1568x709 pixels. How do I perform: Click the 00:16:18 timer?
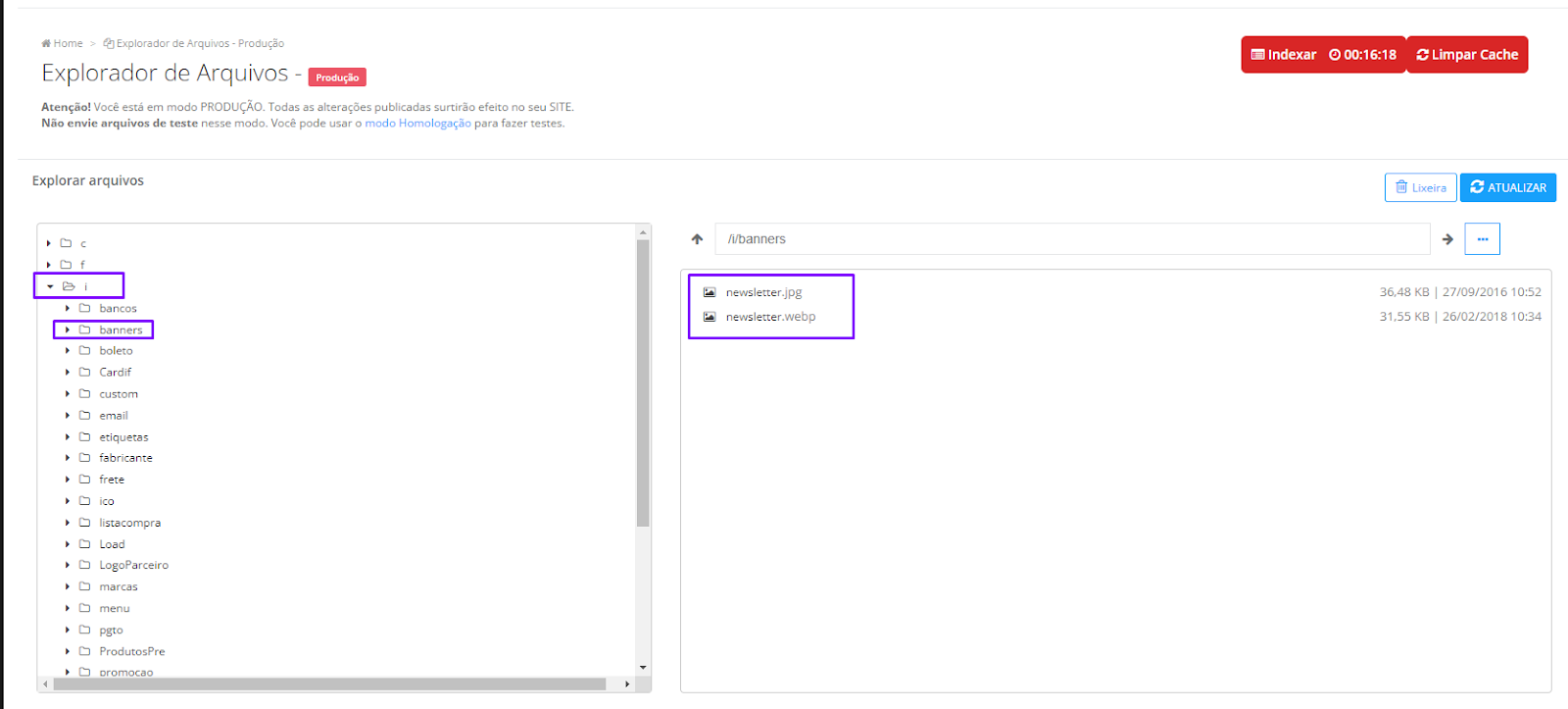click(1363, 55)
